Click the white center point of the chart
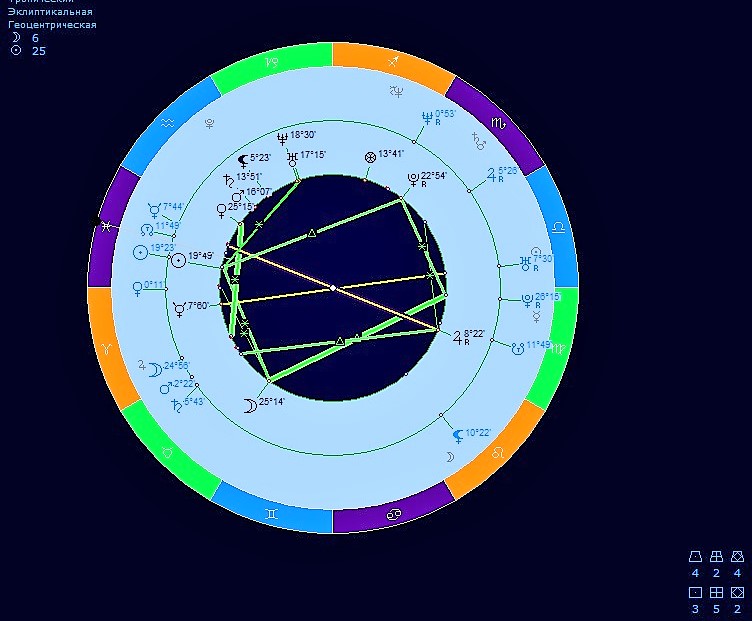The height and width of the screenshot is (621, 752). point(333,288)
